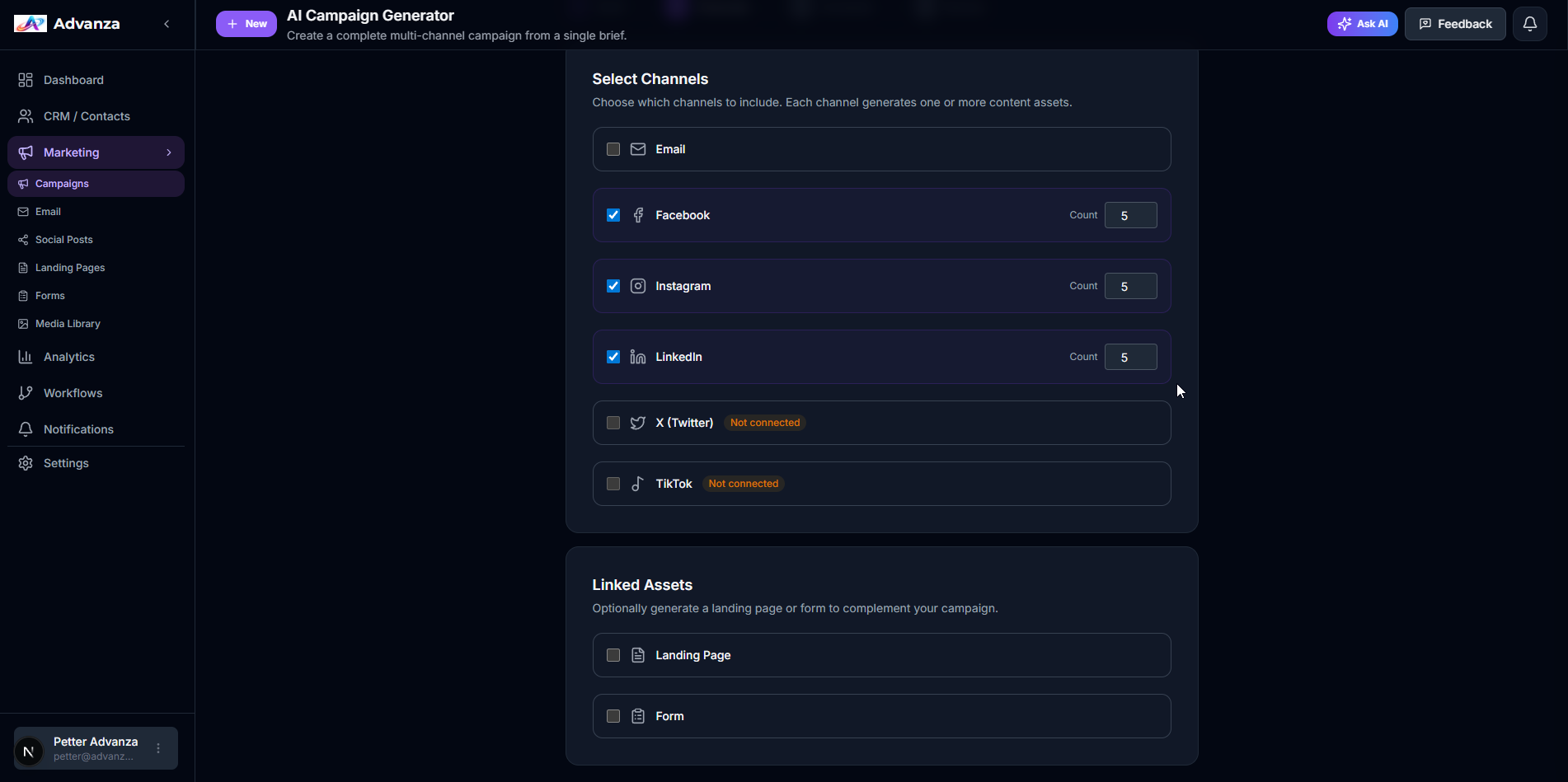
Task: Check the Landing Page linked asset
Action: click(x=613, y=655)
